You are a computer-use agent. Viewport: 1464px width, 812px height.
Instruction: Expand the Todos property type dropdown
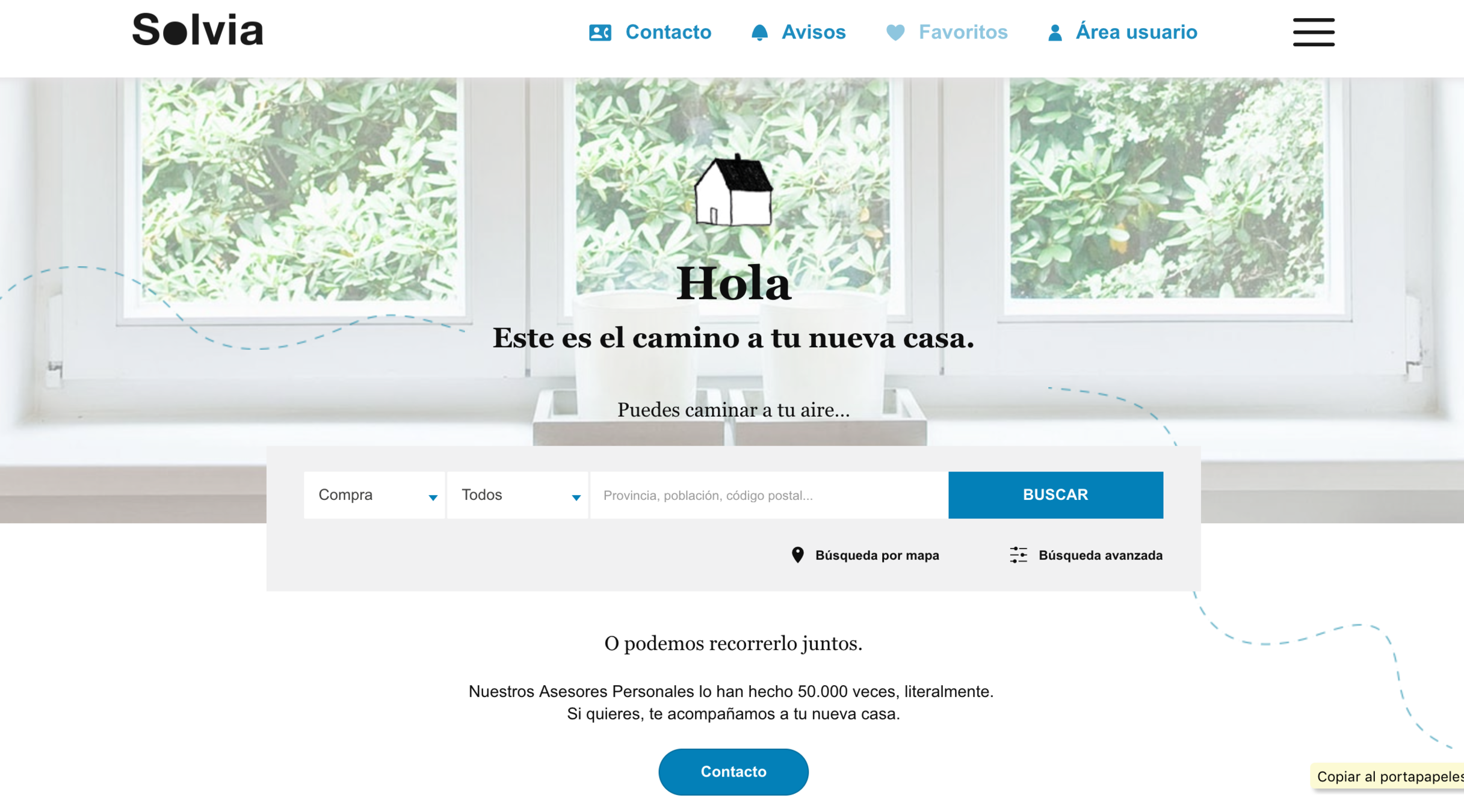pyautogui.click(x=517, y=495)
